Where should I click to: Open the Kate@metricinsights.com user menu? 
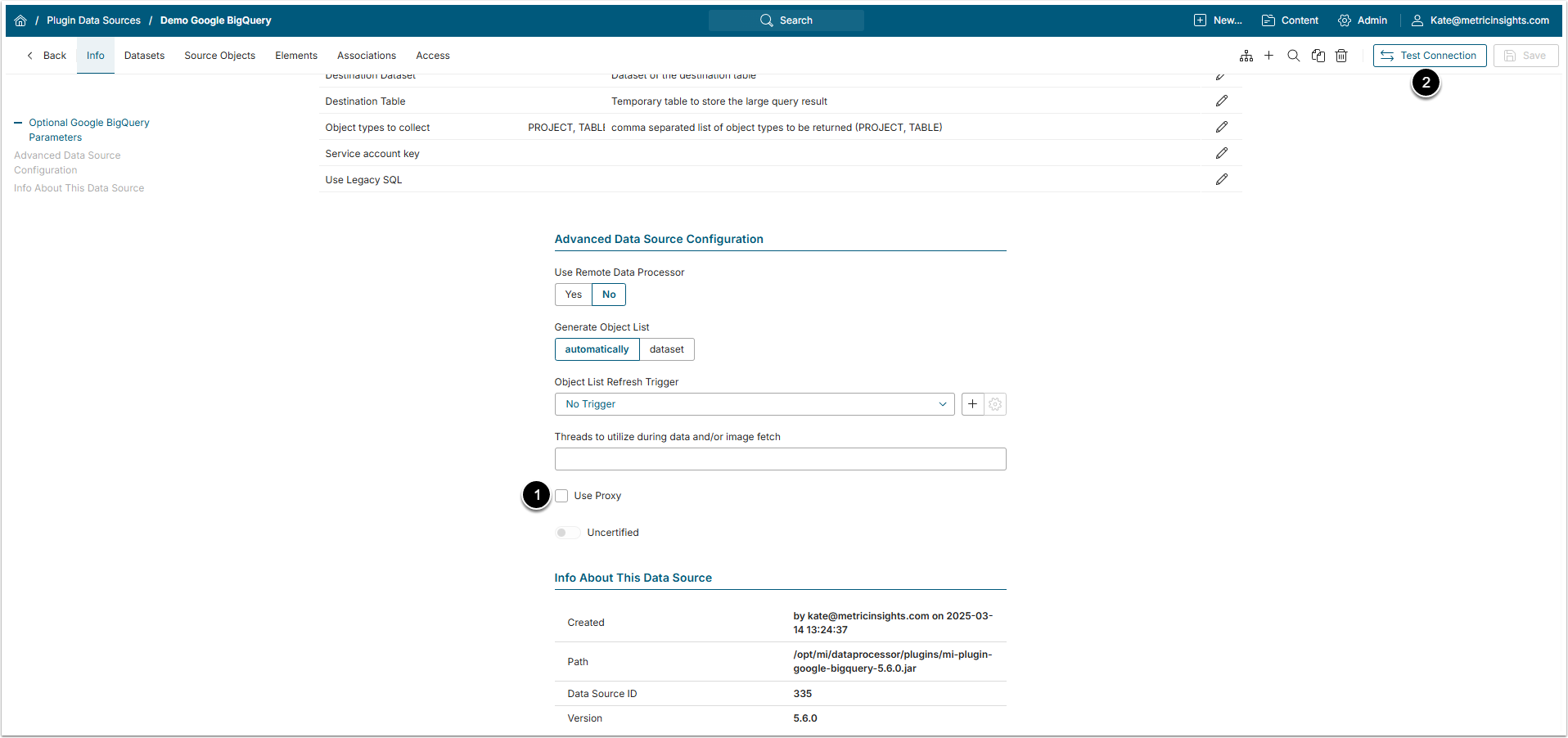[x=1480, y=20]
